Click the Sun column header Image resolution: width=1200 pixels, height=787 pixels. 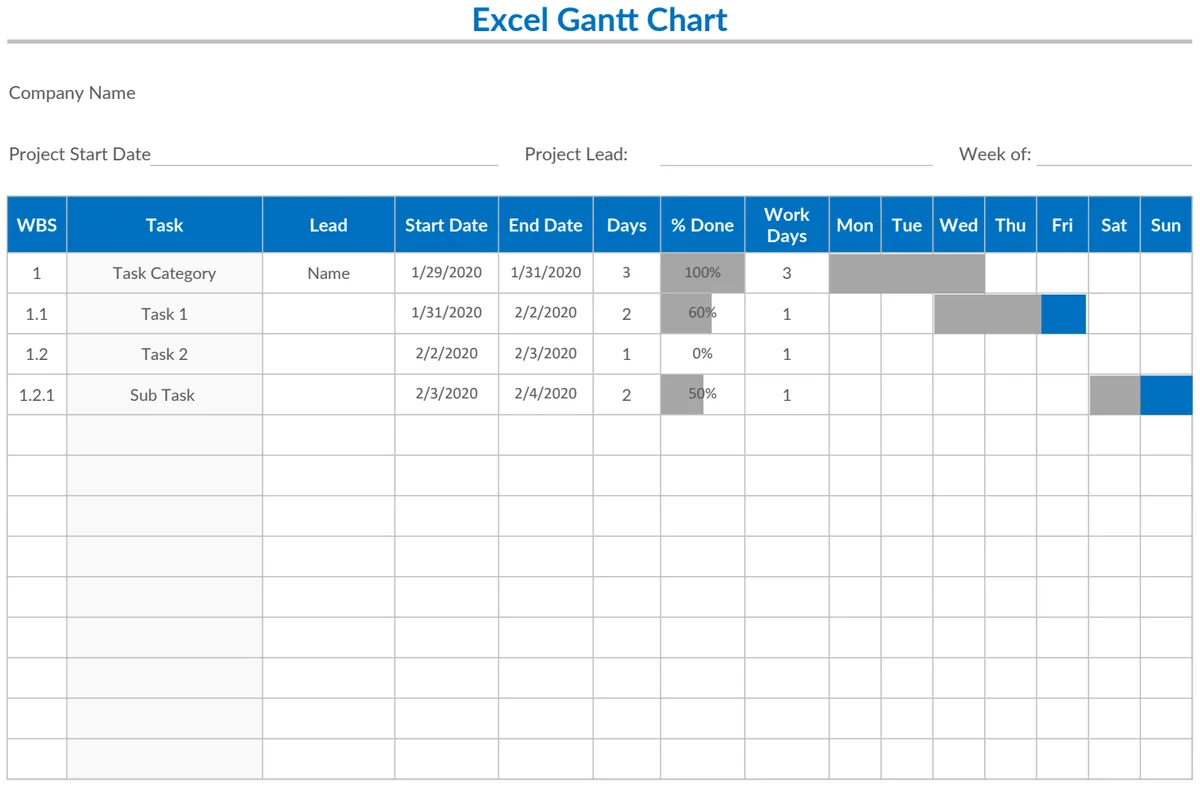click(1166, 225)
